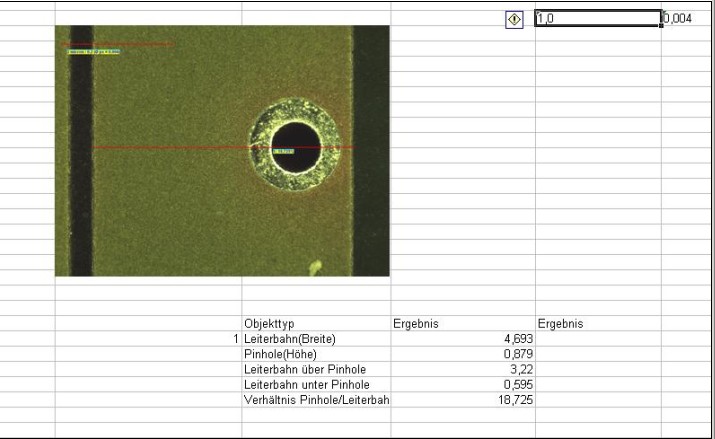
Task: Click the fill handle of the selected cell
Action: (661, 26)
